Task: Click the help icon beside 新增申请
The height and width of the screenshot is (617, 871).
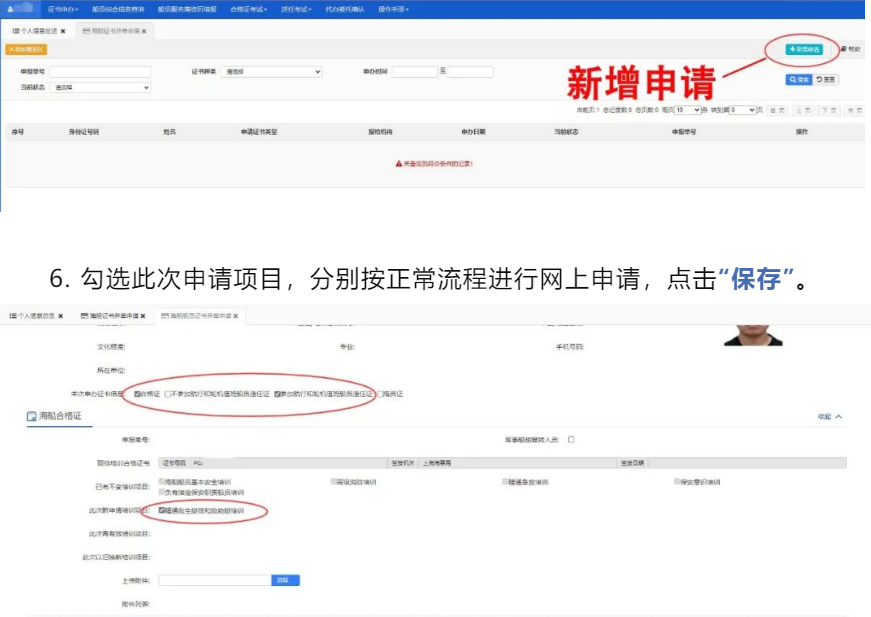Action: coord(849,49)
